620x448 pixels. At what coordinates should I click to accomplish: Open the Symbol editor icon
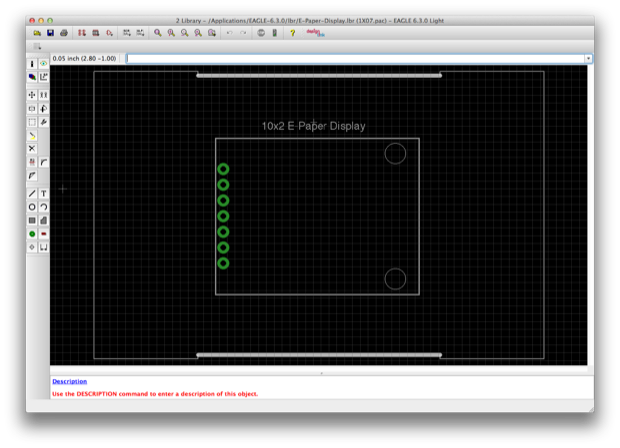coord(110,33)
